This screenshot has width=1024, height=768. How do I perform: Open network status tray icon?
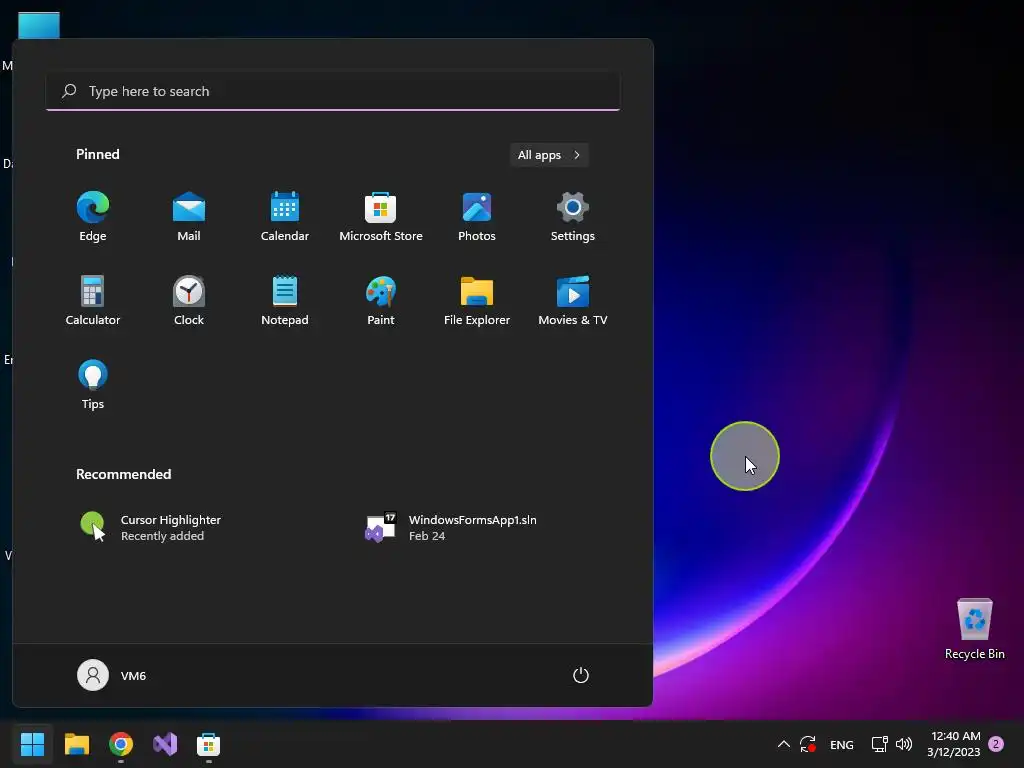point(880,744)
